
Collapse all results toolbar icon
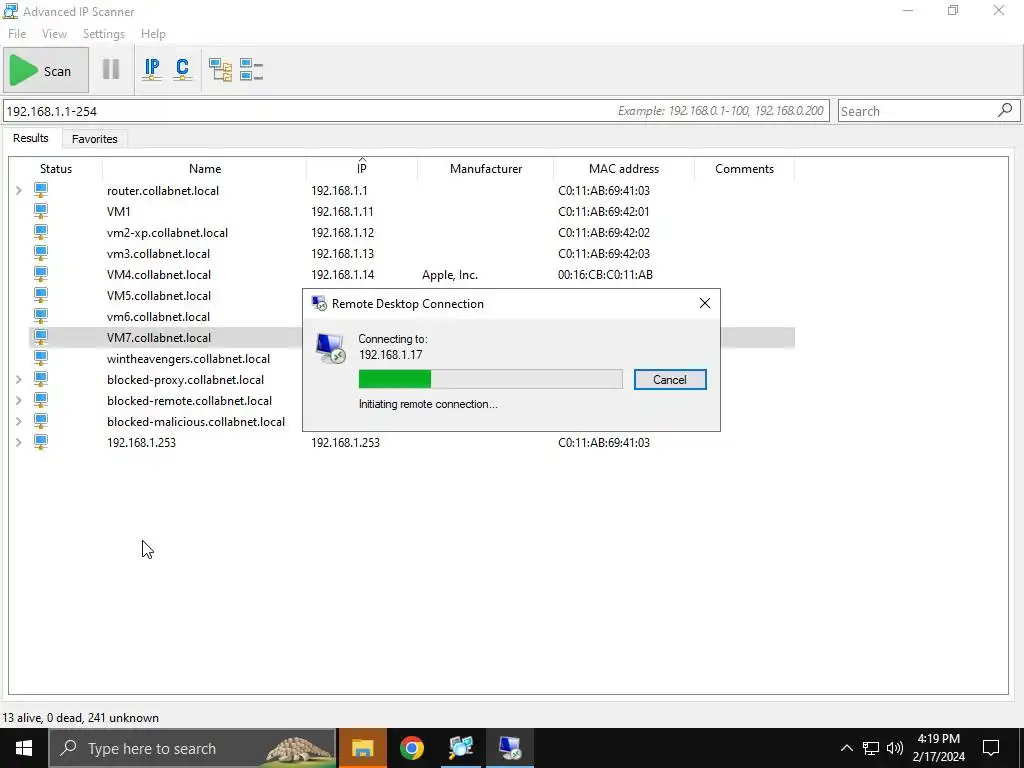[251, 69]
